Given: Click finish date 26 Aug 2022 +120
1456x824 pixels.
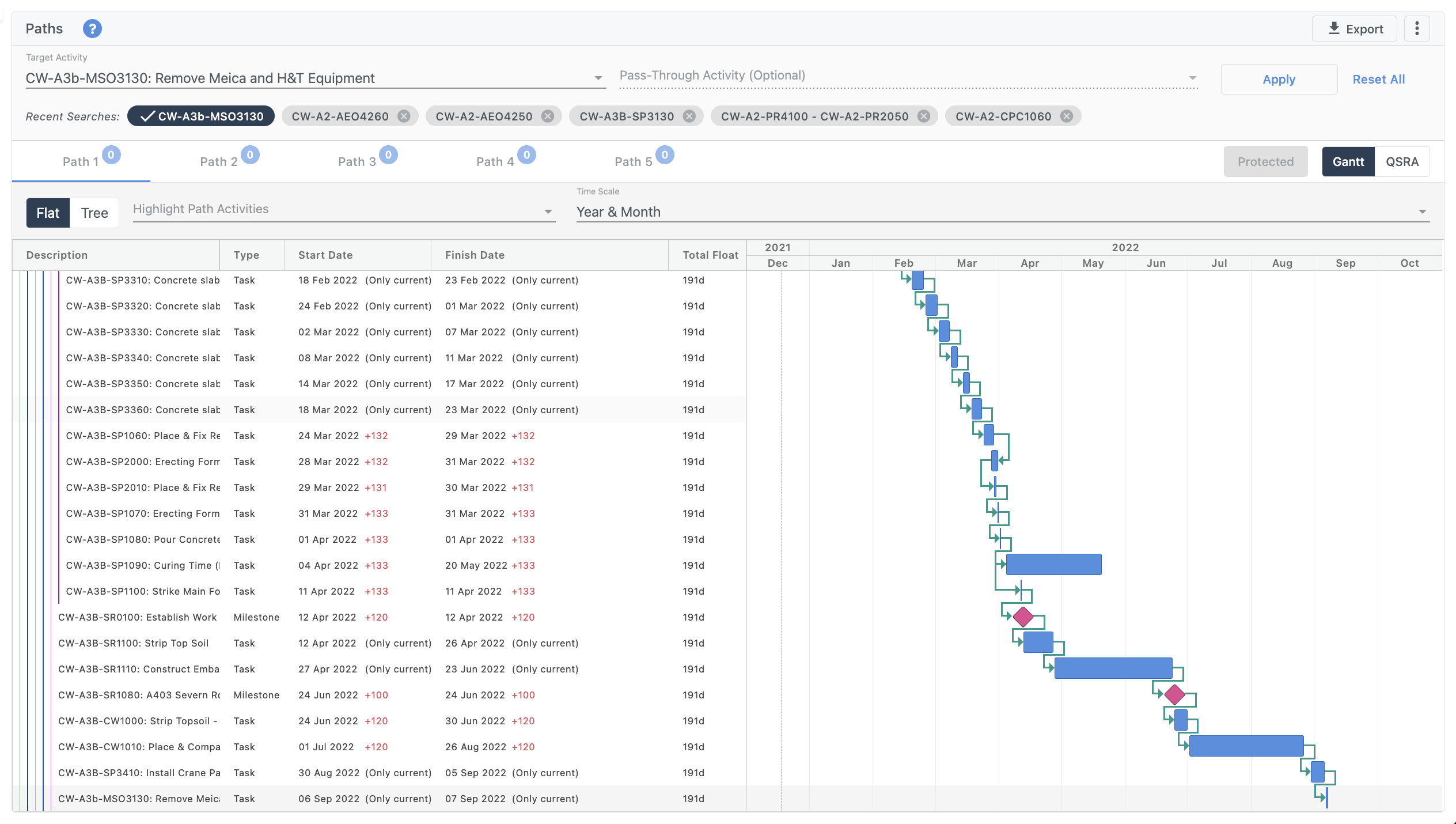Looking at the screenshot, I should pyautogui.click(x=490, y=747).
